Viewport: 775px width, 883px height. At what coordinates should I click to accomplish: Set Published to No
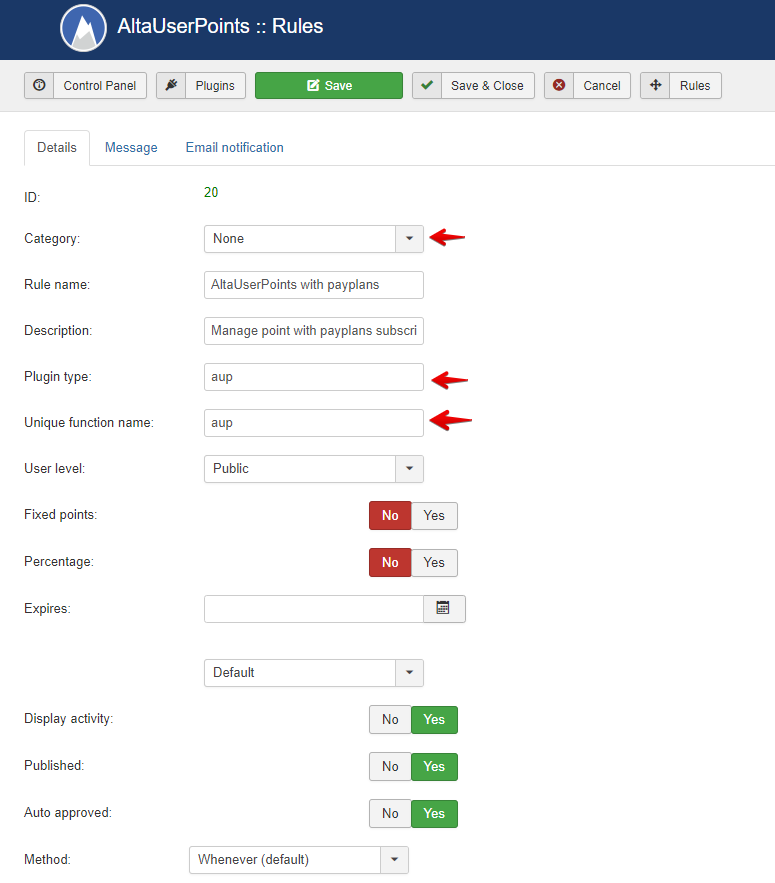click(390, 766)
